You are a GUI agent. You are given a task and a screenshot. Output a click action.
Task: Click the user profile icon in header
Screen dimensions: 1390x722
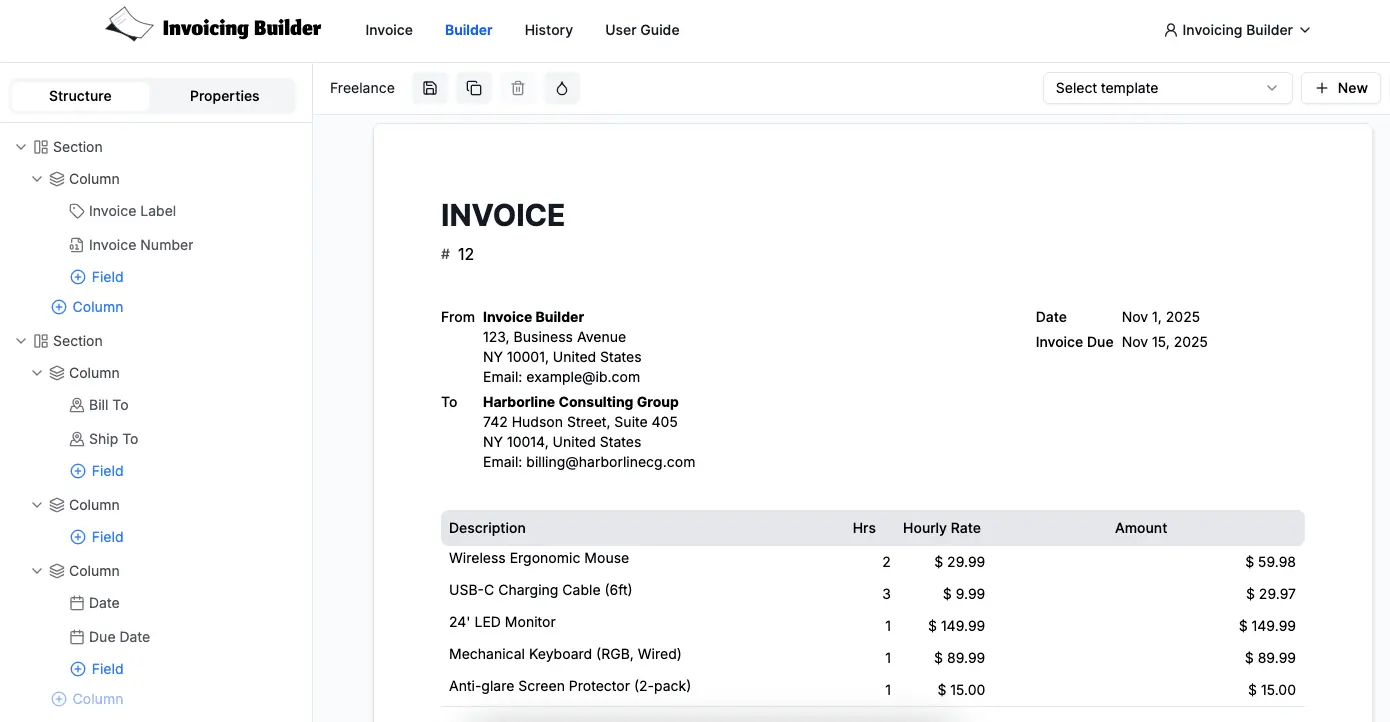pyautogui.click(x=1171, y=30)
